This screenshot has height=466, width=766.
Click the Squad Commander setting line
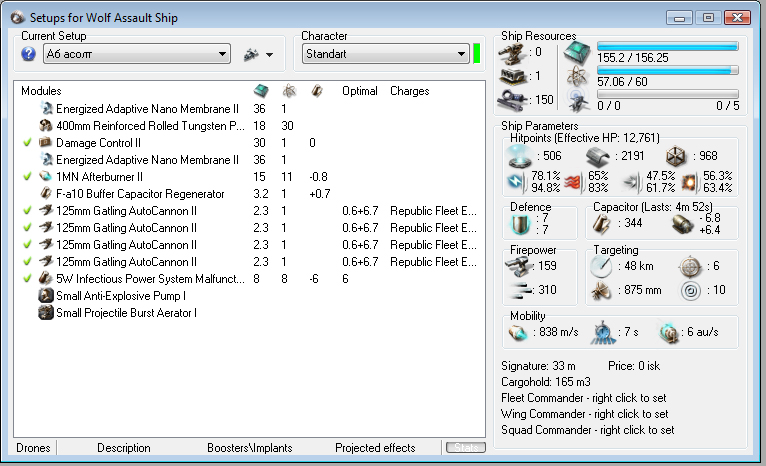(587, 430)
